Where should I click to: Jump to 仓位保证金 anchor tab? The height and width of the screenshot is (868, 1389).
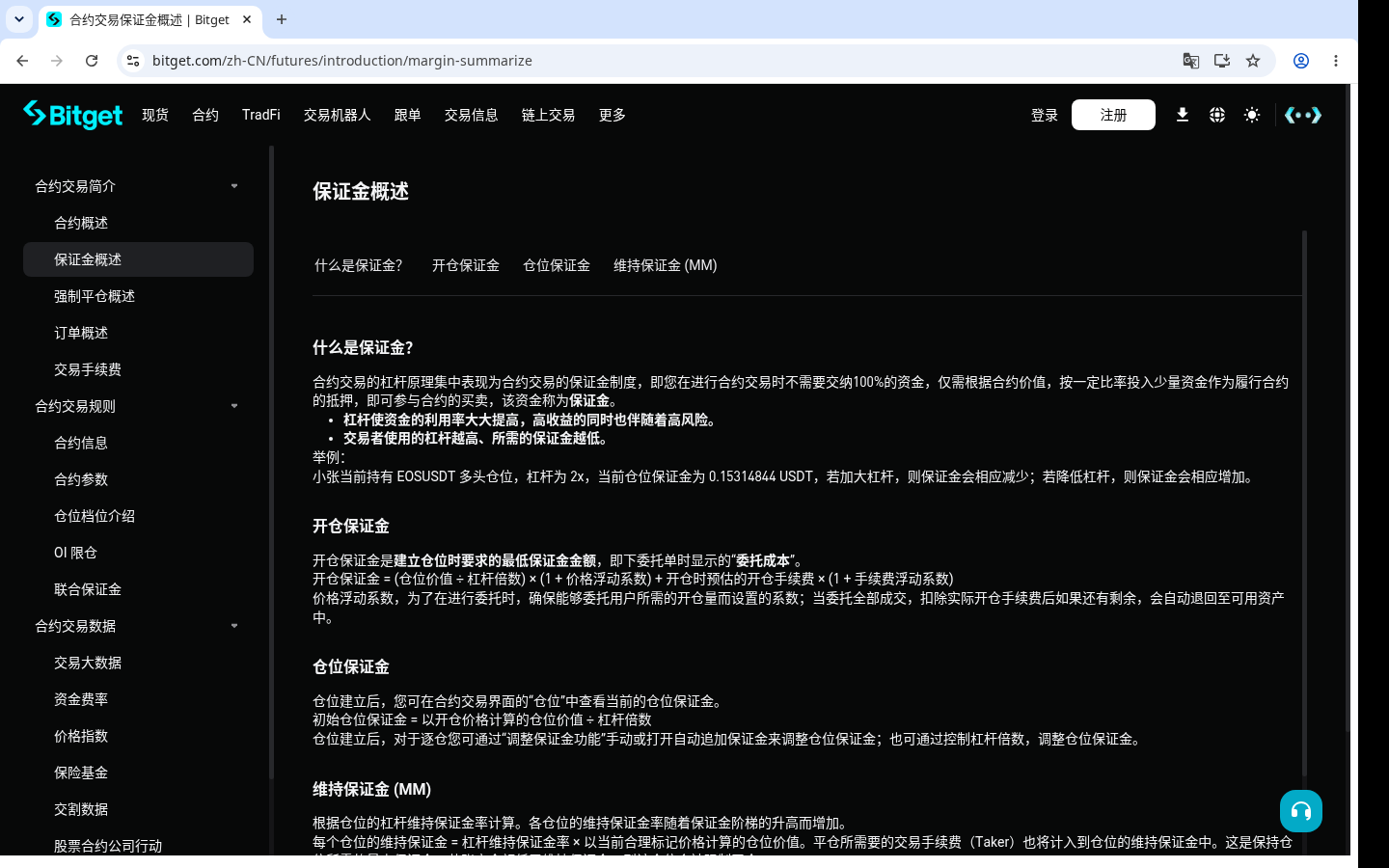tap(557, 265)
